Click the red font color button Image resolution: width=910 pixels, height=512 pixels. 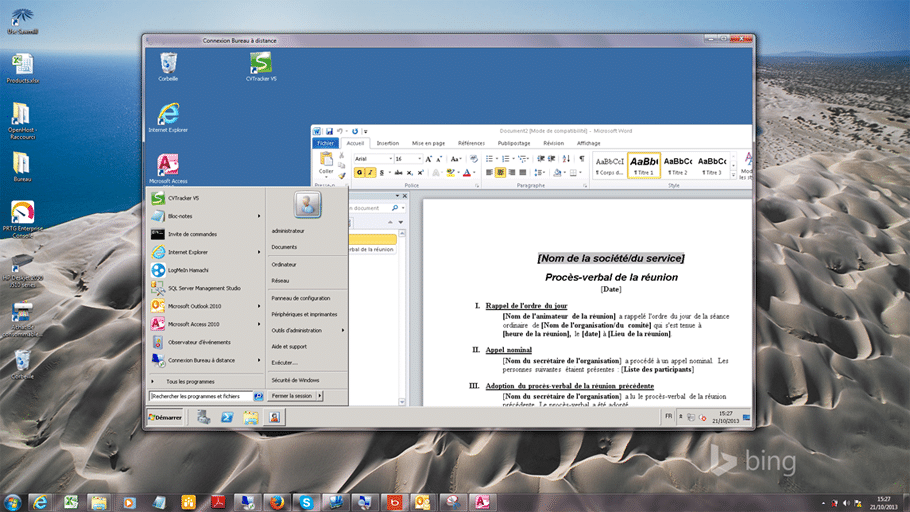pyautogui.click(x=467, y=172)
